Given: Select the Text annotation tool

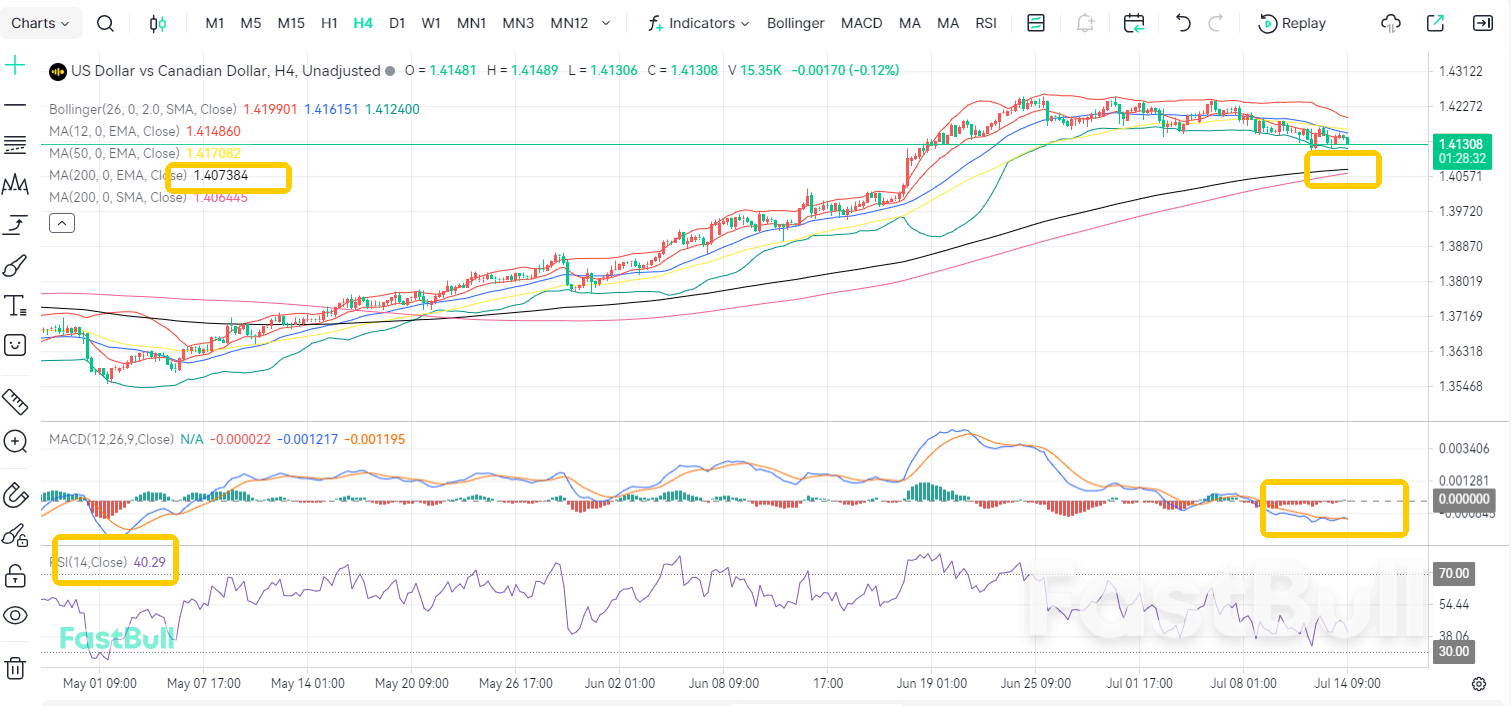Looking at the screenshot, I should click(x=15, y=305).
